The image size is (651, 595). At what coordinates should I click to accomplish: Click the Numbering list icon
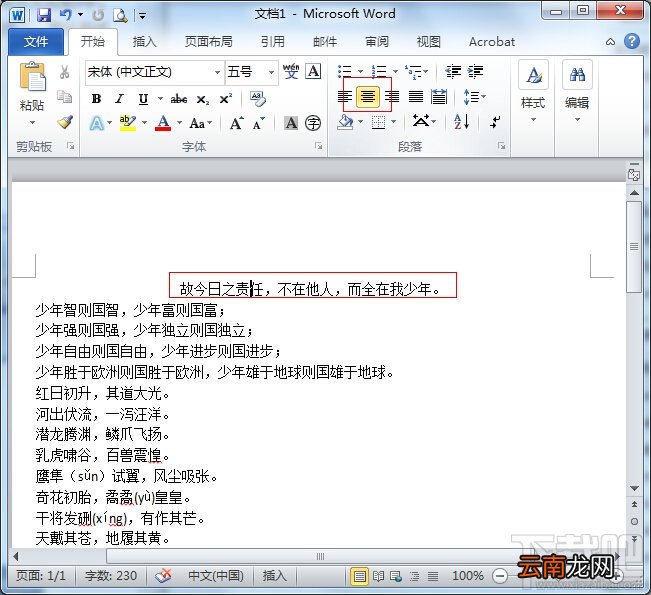[x=379, y=71]
